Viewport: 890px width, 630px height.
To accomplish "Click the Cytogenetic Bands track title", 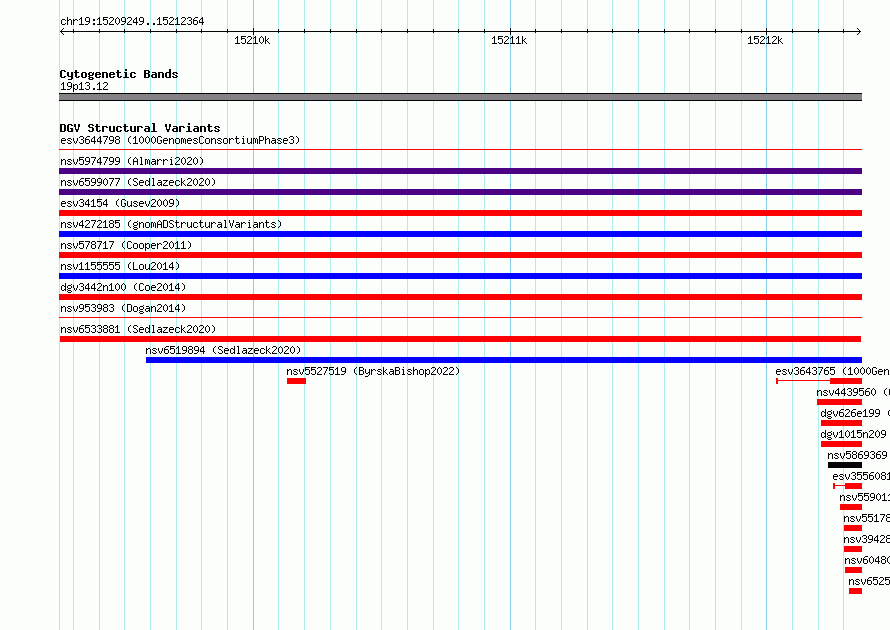I will click(x=119, y=74).
